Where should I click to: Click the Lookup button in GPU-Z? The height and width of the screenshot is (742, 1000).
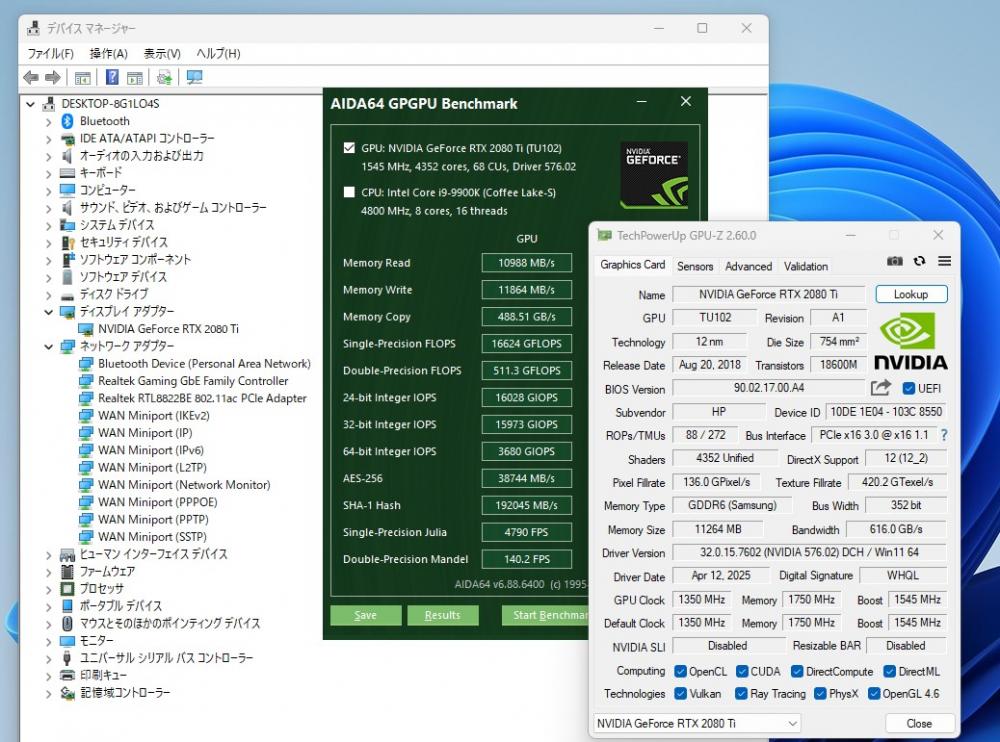tap(911, 294)
